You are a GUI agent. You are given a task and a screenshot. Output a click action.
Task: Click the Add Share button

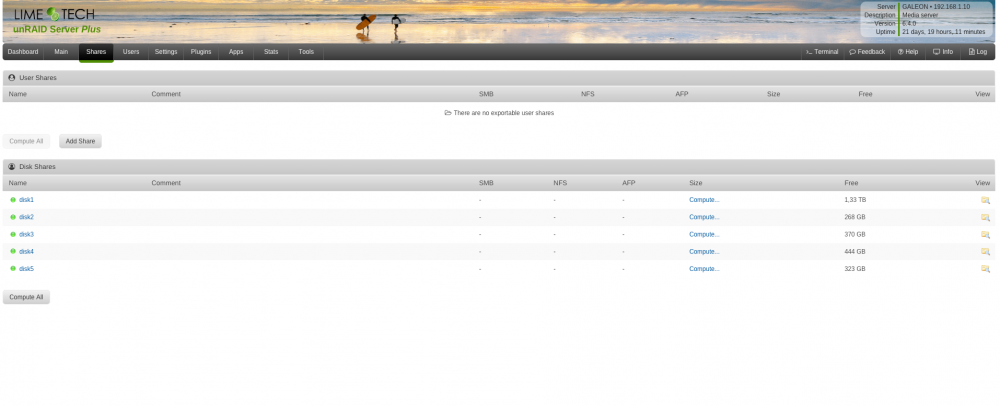80,141
